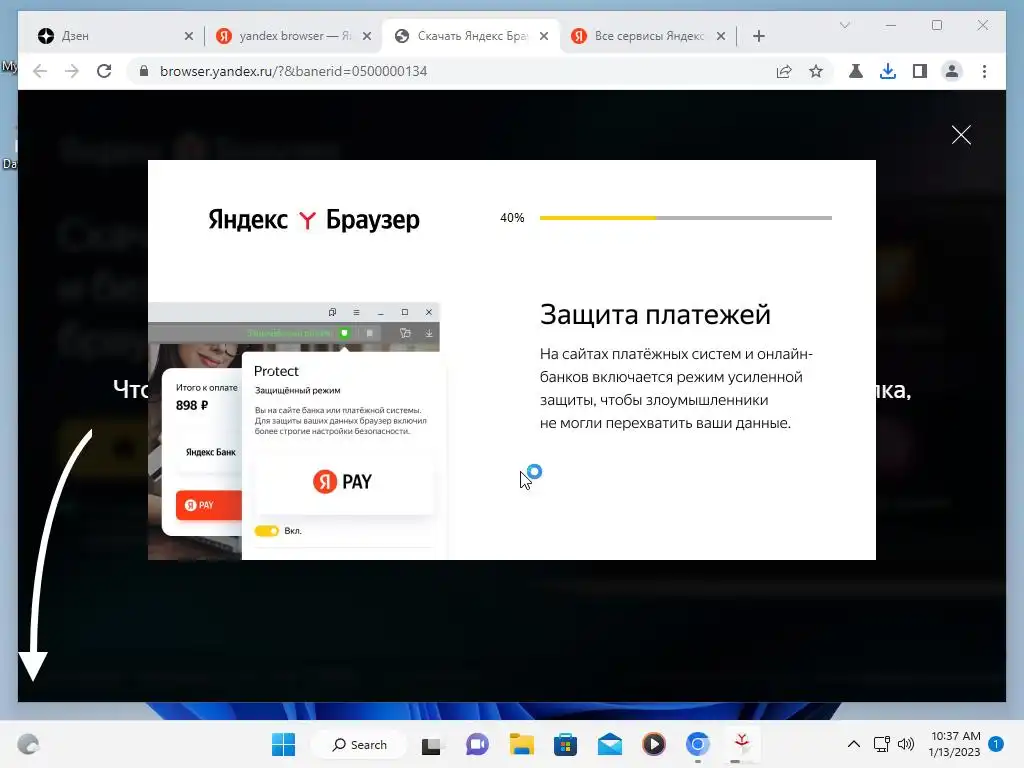Viewport: 1024px width, 768px height.
Task: Open the taskbar Search box
Action: pyautogui.click(x=359, y=744)
